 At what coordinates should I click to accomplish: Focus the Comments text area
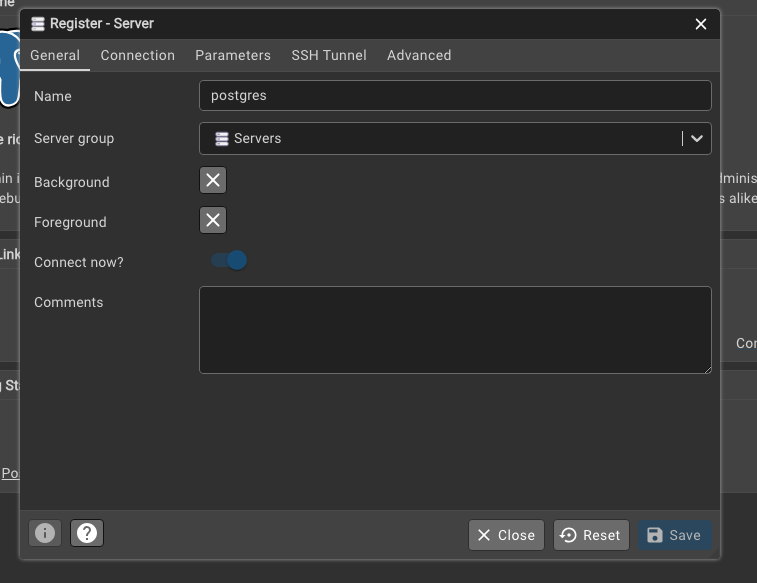tap(455, 330)
